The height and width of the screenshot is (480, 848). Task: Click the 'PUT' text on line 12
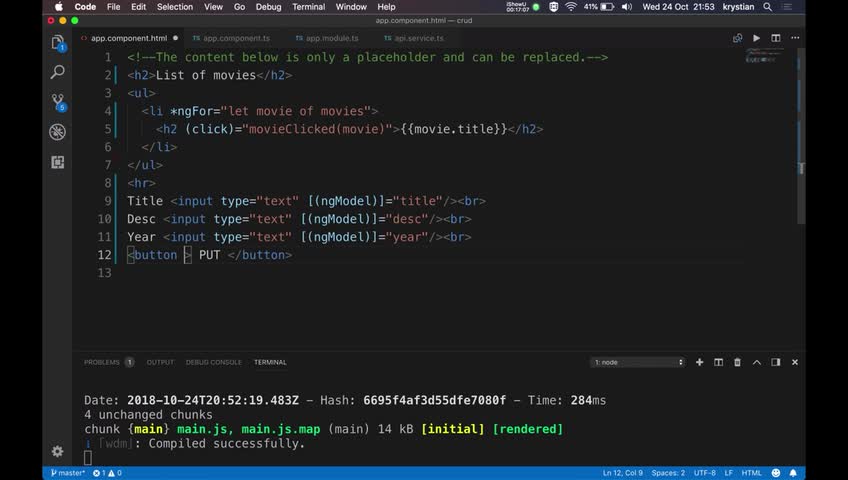click(x=209, y=255)
